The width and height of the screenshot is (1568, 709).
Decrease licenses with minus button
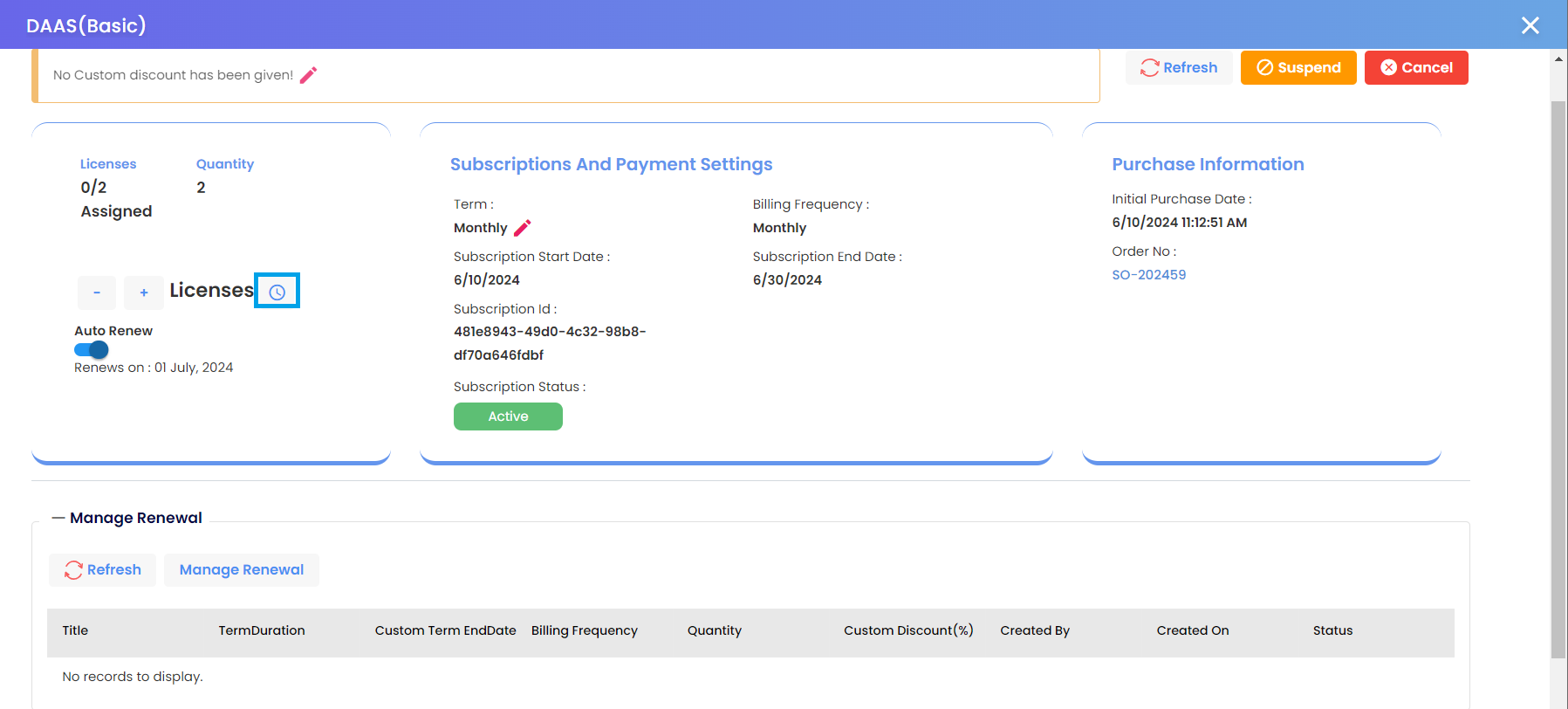point(97,293)
